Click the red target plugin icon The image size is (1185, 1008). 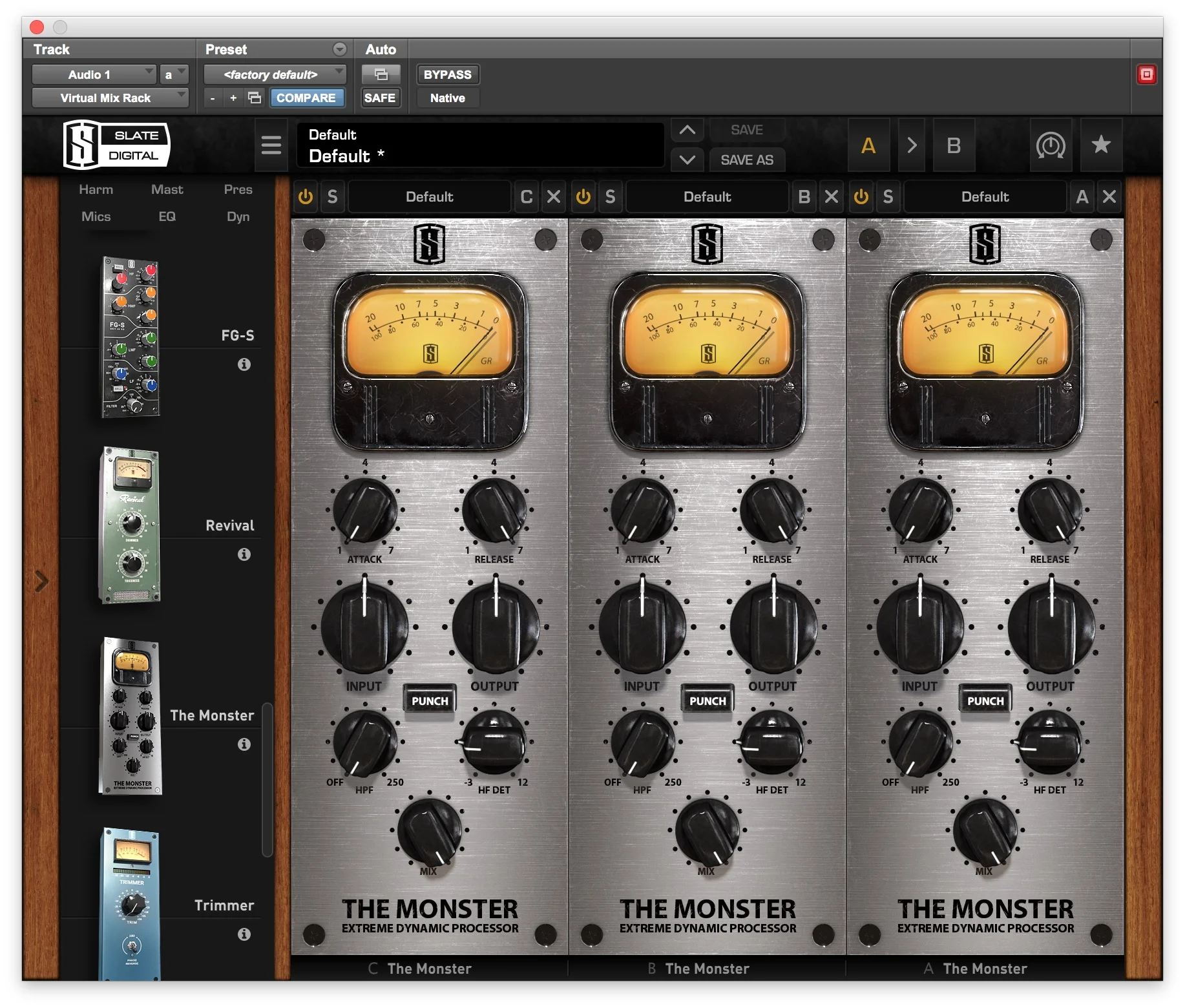click(1146, 74)
